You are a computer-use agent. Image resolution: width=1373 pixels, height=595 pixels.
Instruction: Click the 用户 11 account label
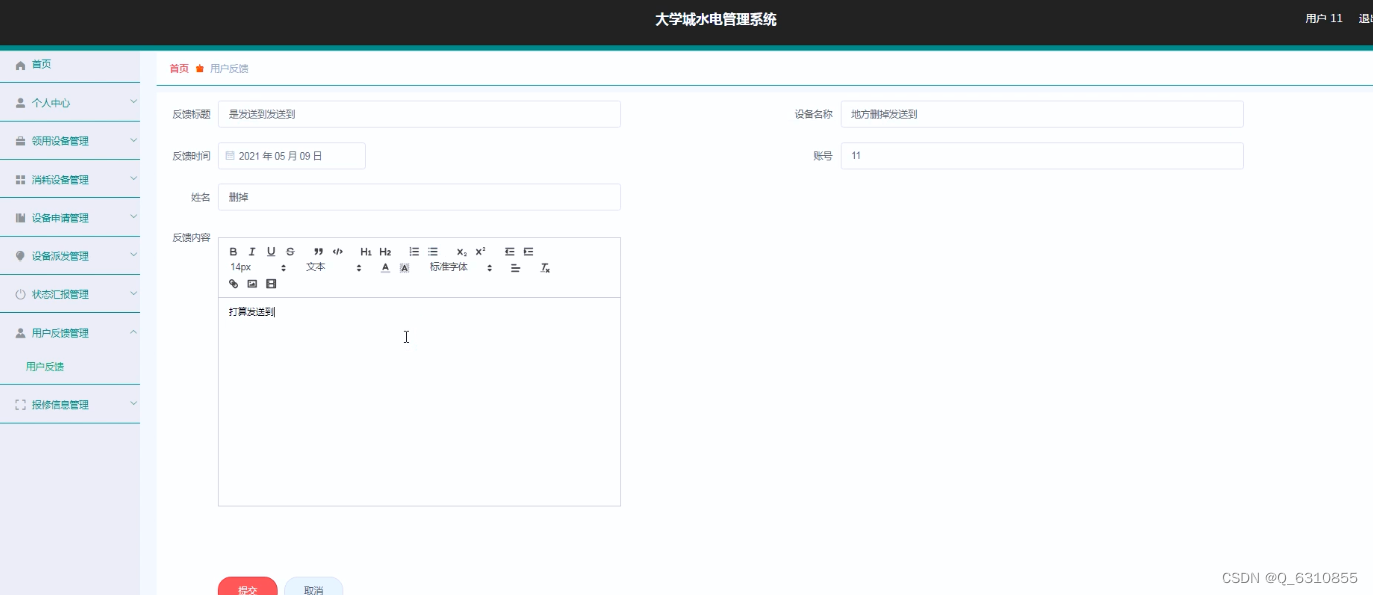pos(1324,18)
